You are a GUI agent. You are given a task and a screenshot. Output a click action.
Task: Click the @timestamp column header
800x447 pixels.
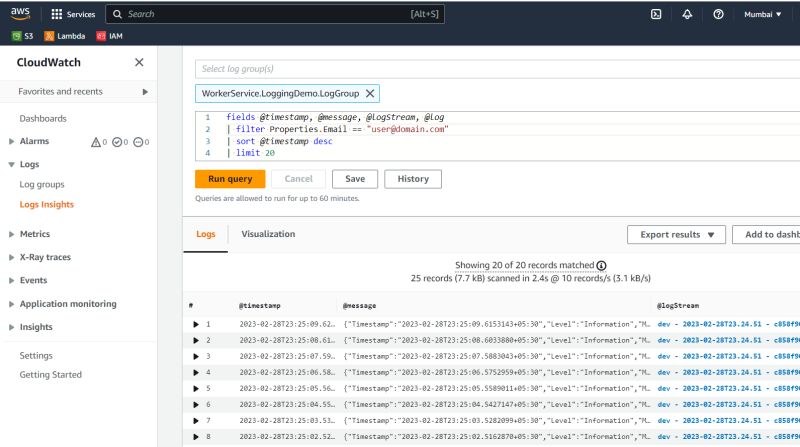click(x=260, y=306)
